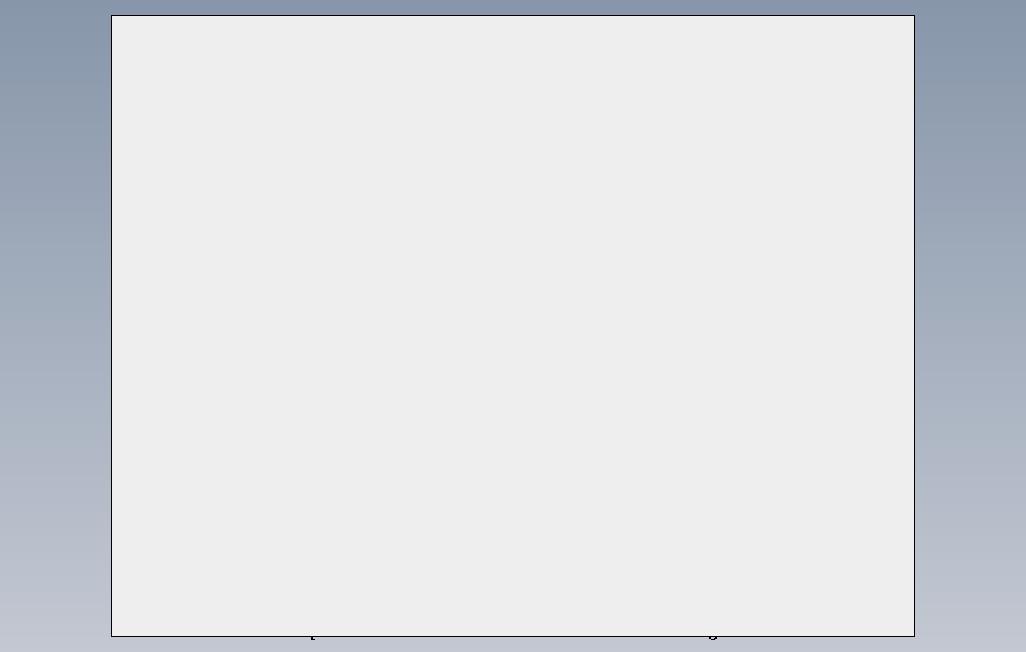Click the background's top-left window corner
The width and height of the screenshot is (1026, 652).
[x=1, y=1]
